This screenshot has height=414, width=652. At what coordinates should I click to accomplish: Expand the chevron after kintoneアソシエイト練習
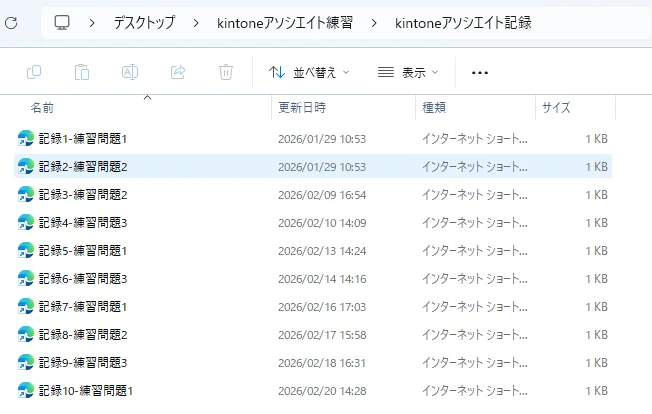click(x=374, y=23)
